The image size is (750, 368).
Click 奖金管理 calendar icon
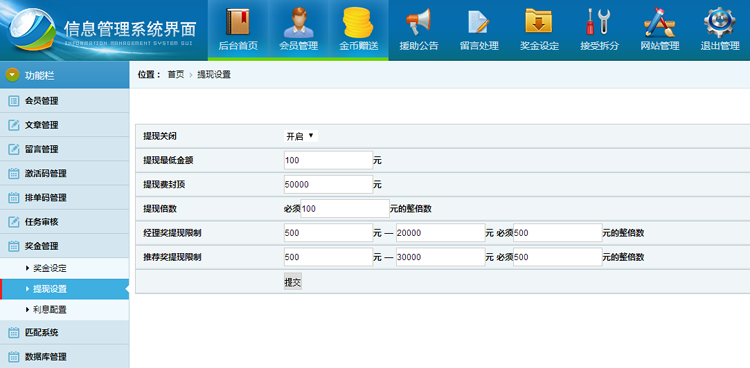pos(14,246)
